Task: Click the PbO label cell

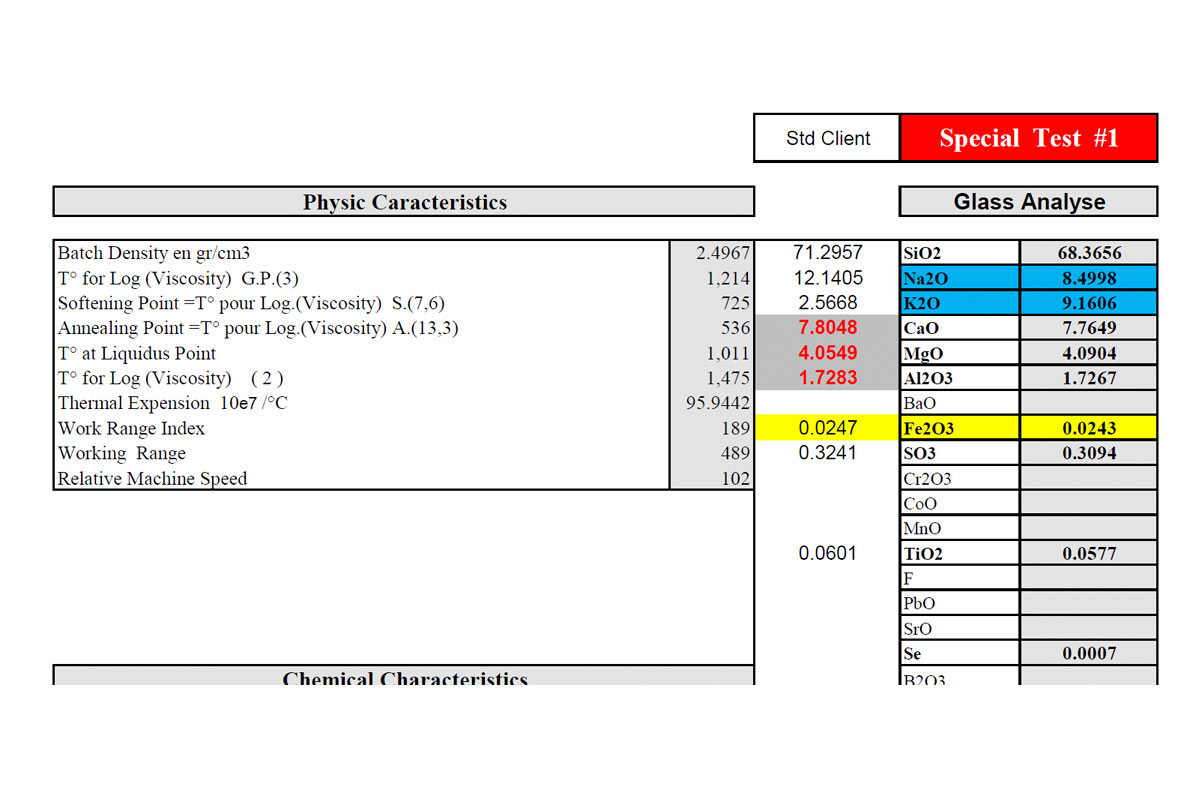Action: coord(960,603)
